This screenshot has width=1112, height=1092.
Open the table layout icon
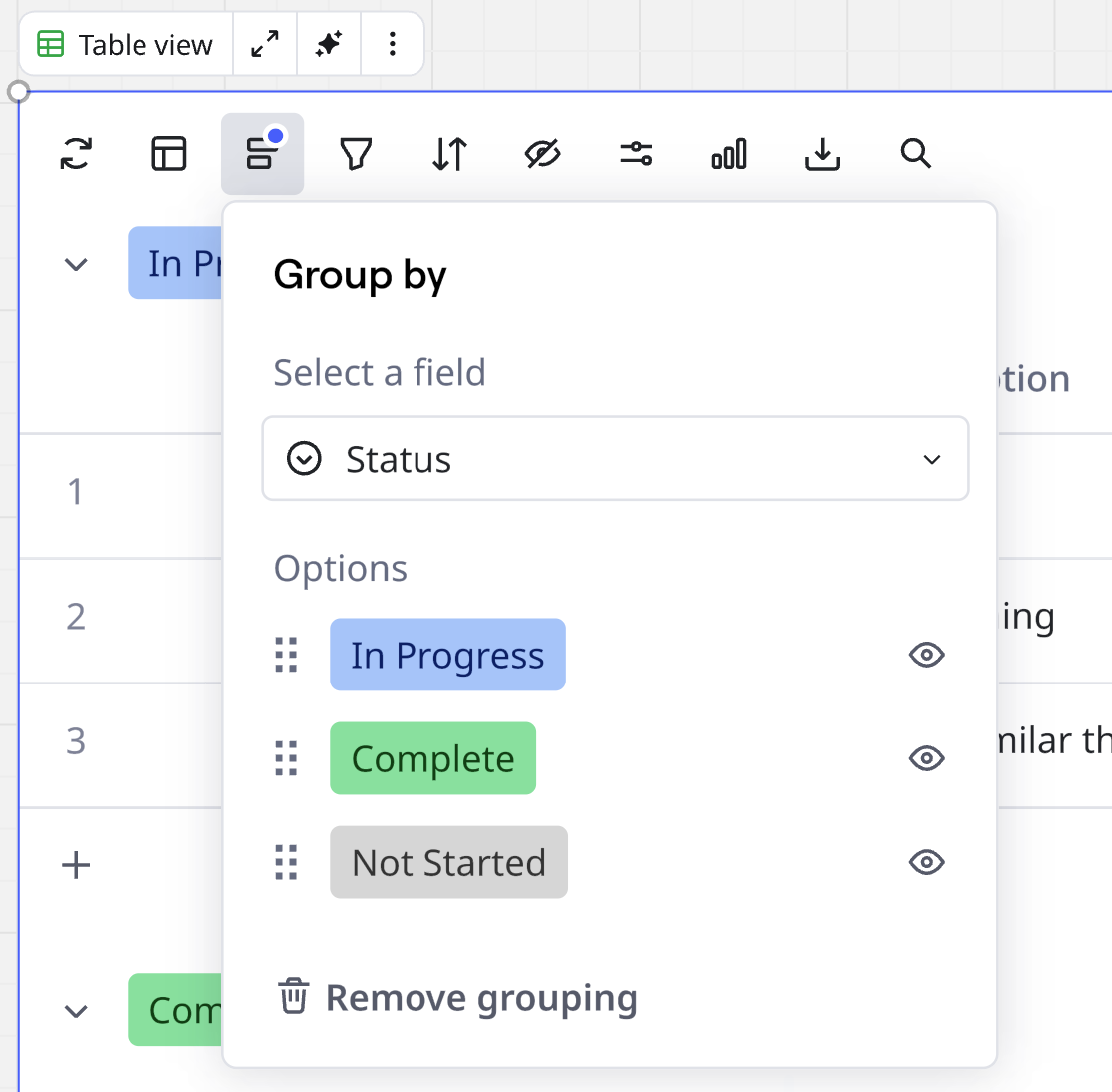(169, 154)
